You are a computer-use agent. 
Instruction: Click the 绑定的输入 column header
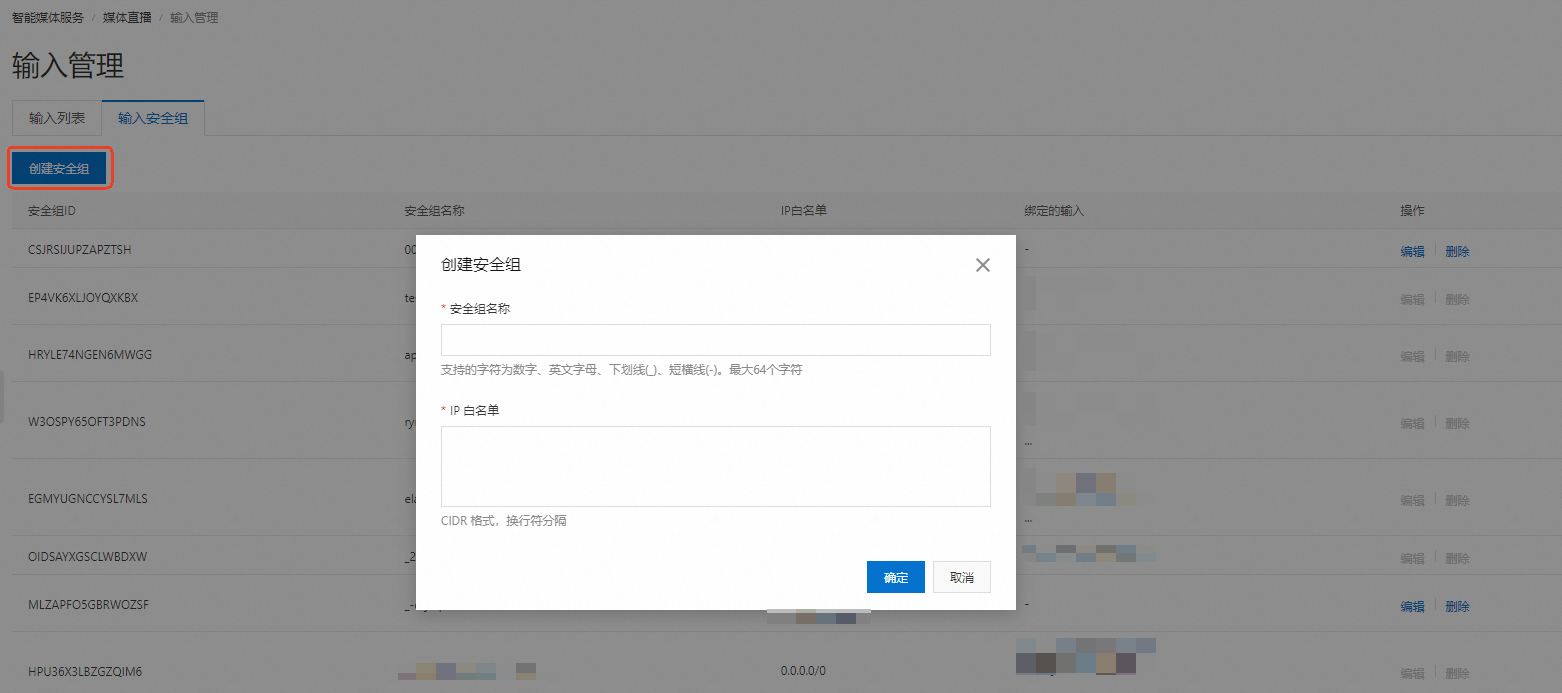(1054, 211)
